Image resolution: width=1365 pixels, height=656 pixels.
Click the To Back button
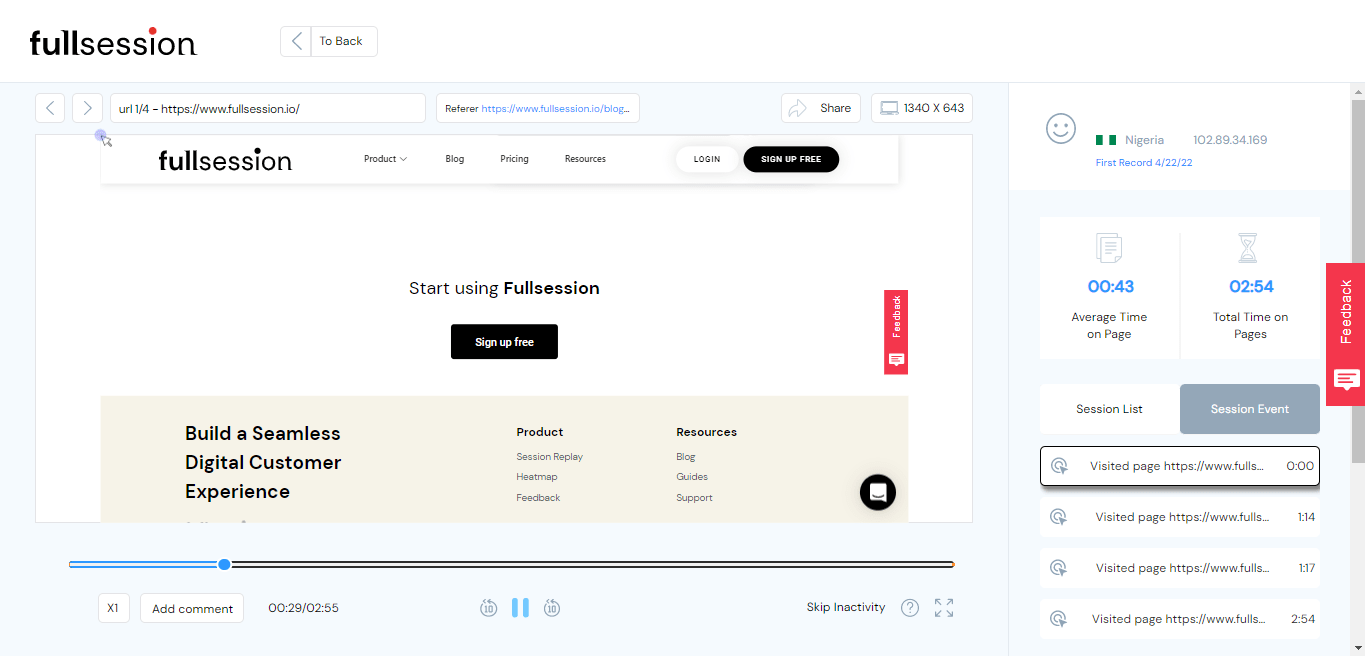(329, 41)
